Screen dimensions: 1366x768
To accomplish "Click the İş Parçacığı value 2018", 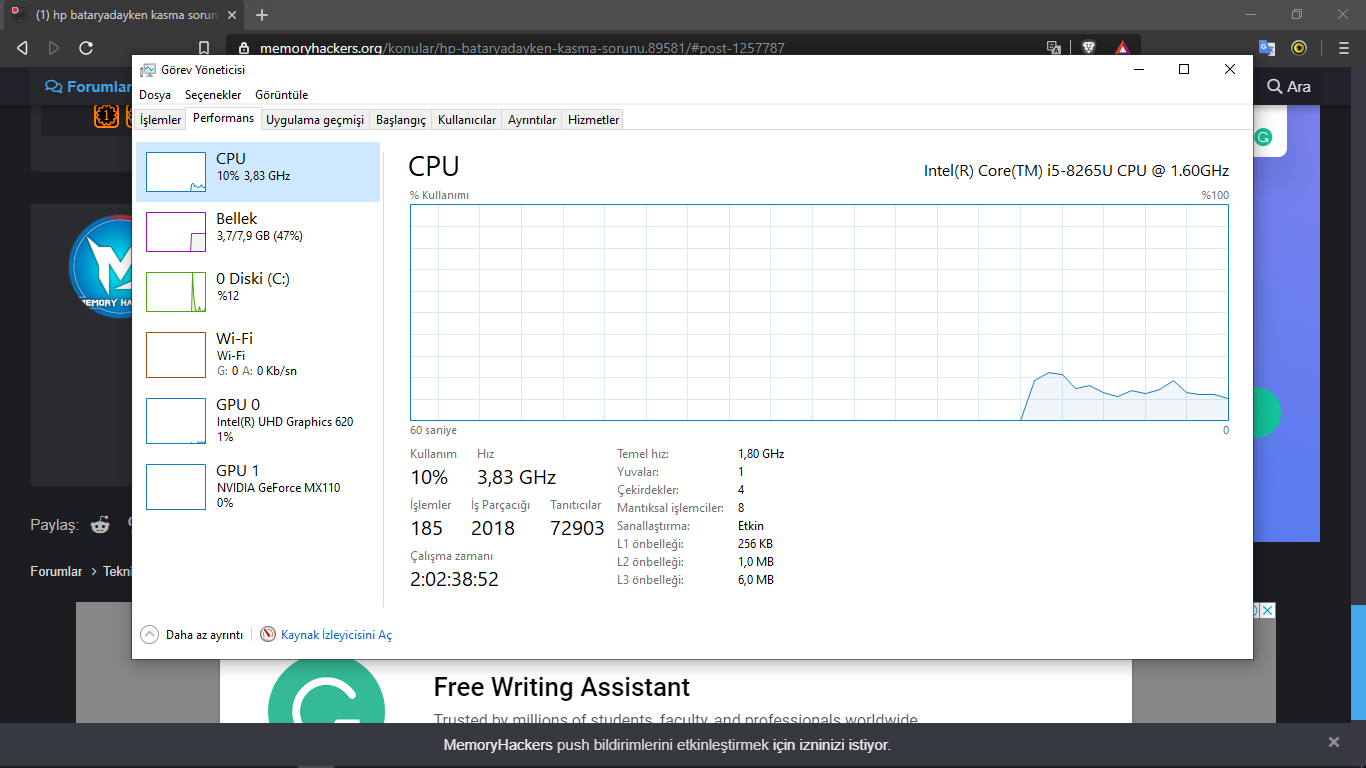I will (x=493, y=528).
